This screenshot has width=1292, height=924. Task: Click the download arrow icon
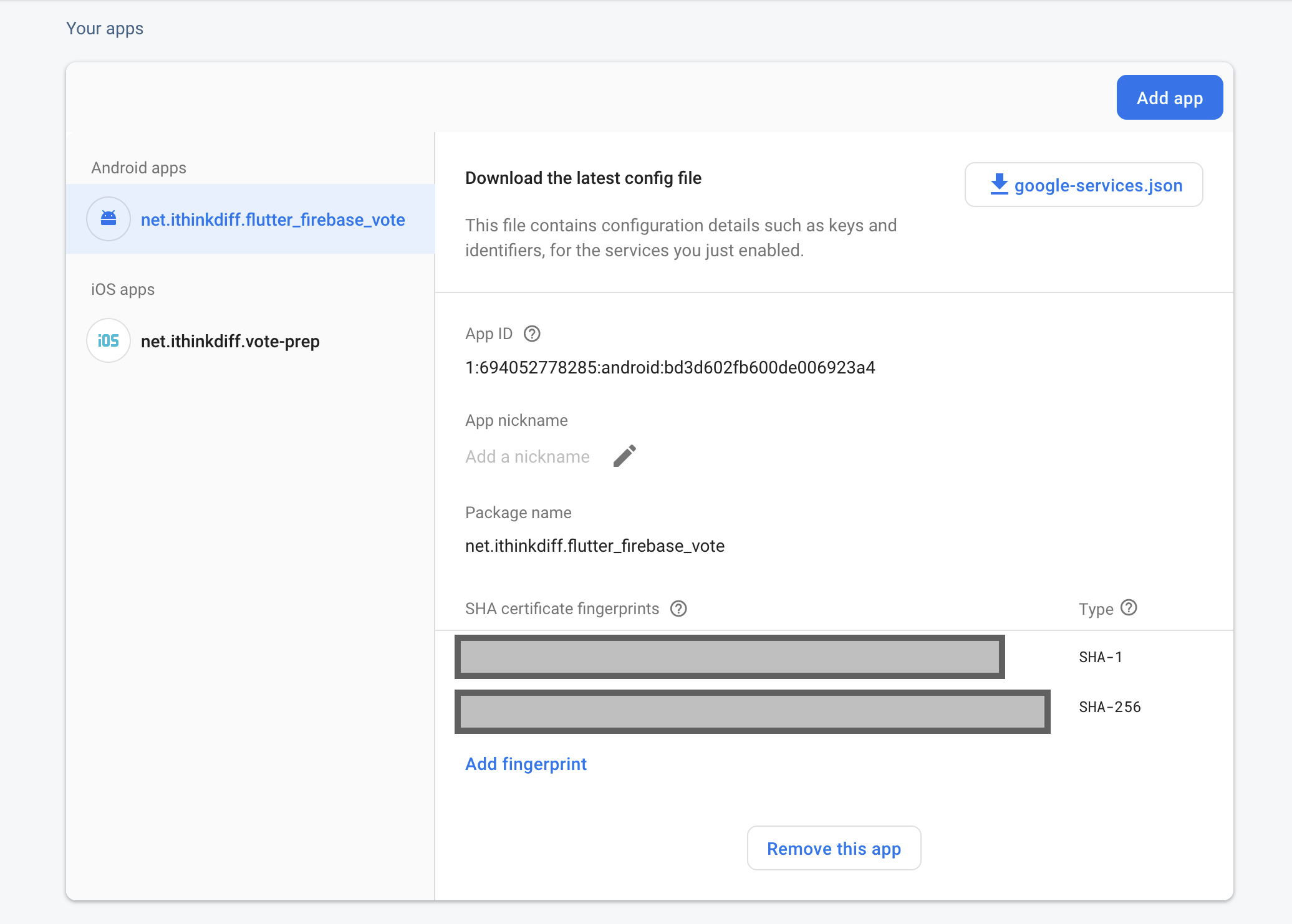click(999, 185)
